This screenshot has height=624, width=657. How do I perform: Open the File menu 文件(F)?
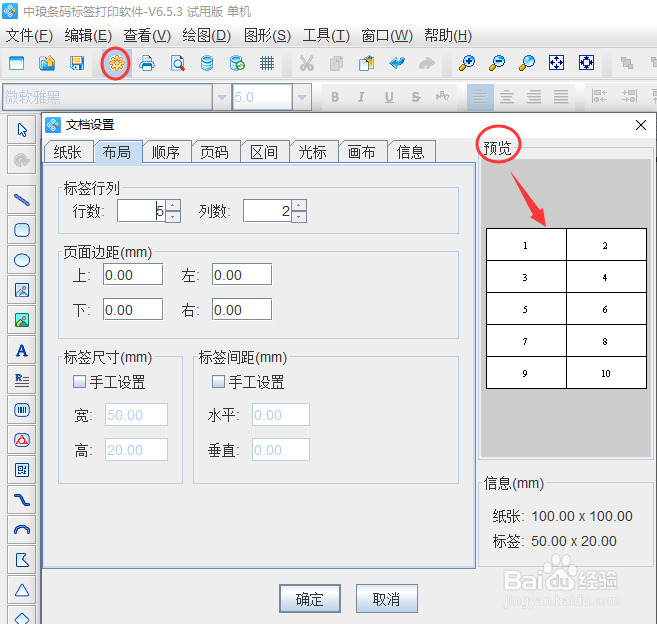(29, 36)
